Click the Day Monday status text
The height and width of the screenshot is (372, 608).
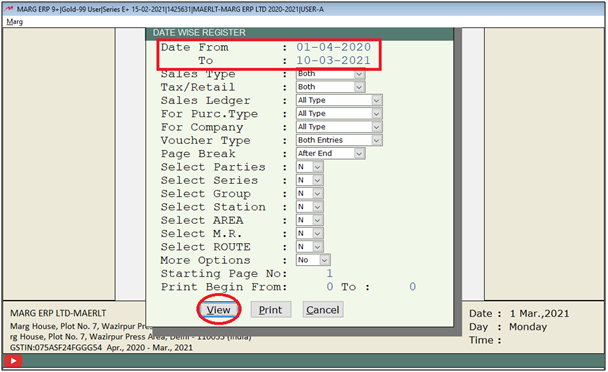click(508, 327)
